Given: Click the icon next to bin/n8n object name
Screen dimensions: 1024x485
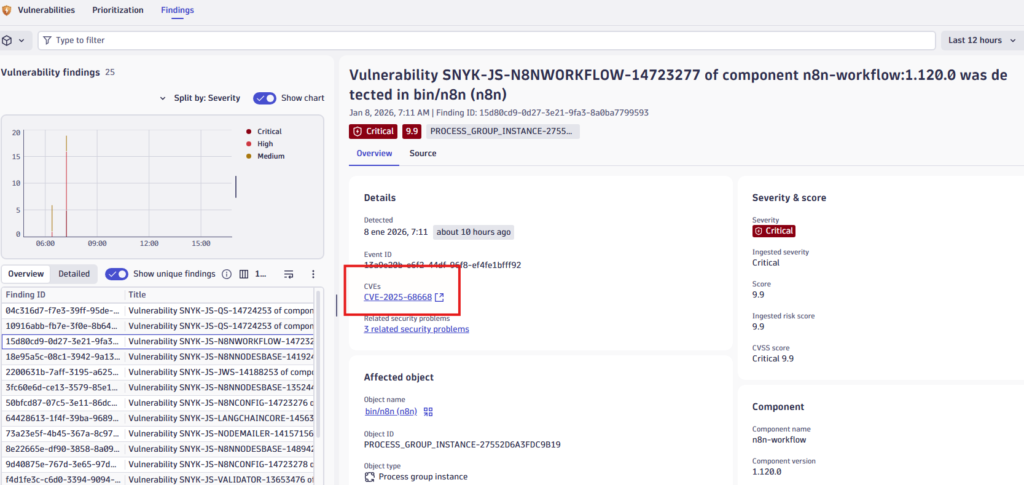Looking at the screenshot, I should [x=428, y=411].
